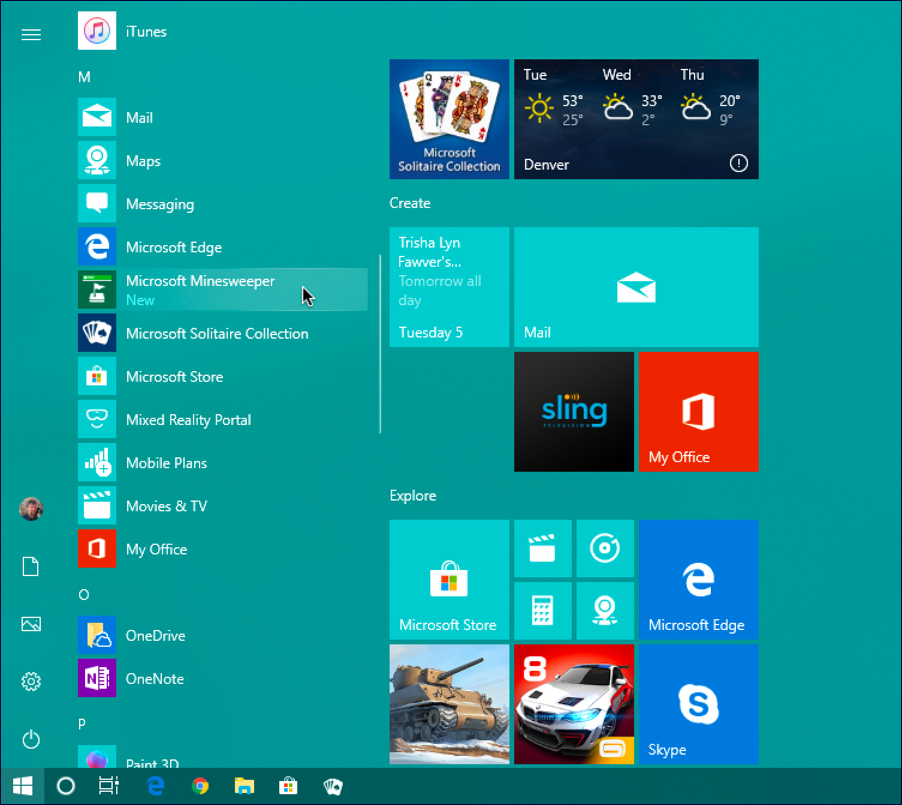Open Microsoft Solitaire Collection list entry
902x805 pixels.
point(223,333)
